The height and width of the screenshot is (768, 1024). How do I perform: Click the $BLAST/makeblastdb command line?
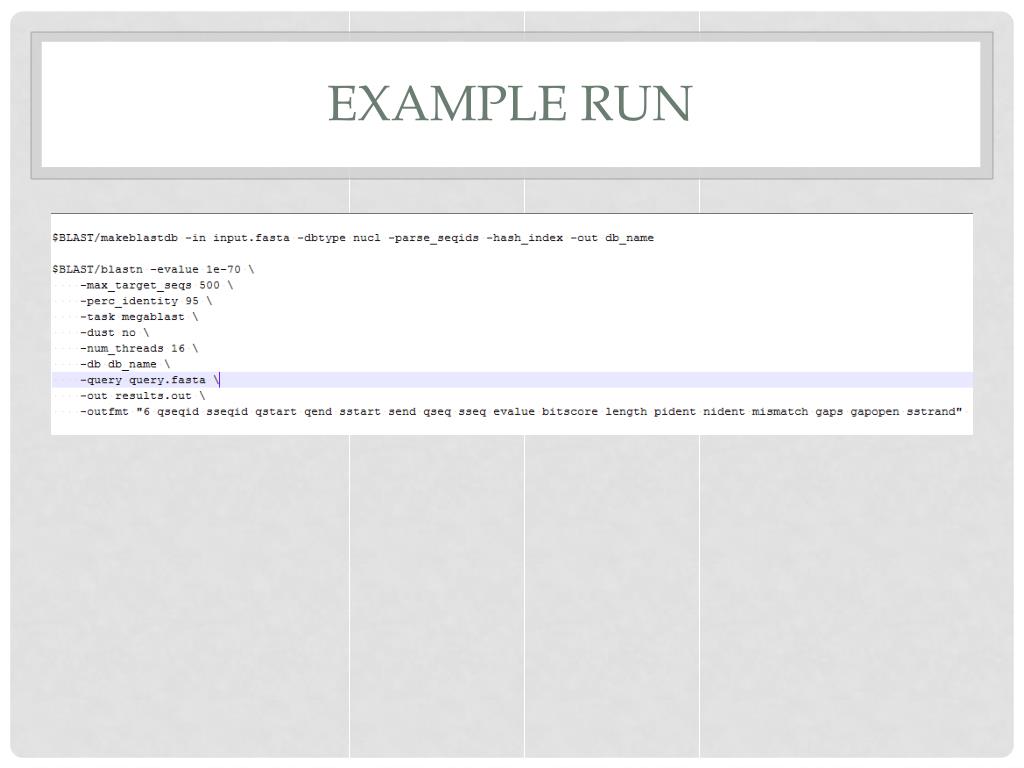353,238
